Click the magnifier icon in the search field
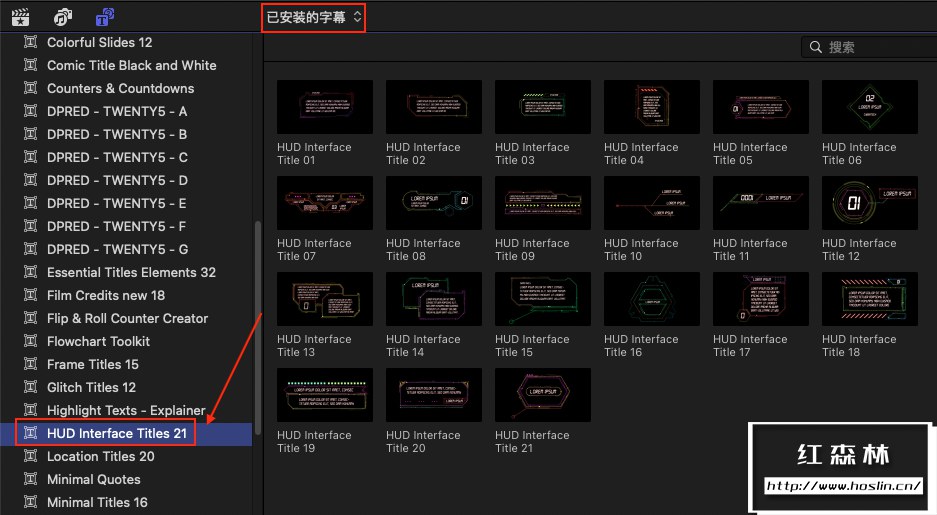 (816, 47)
